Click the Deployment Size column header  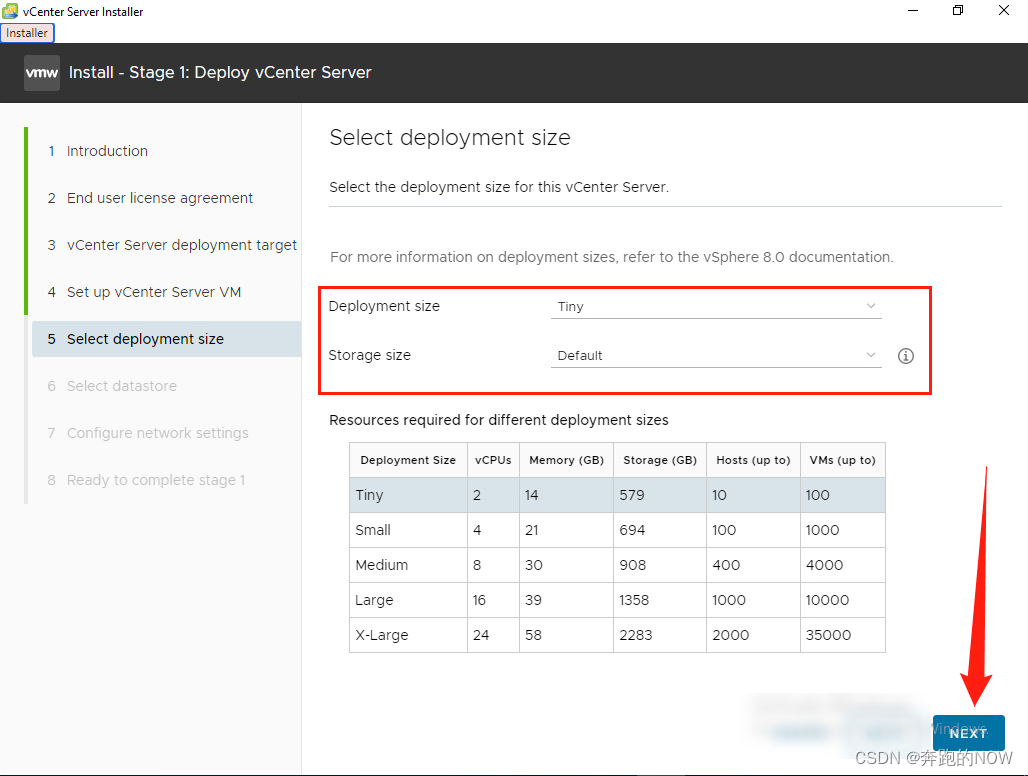tap(408, 460)
